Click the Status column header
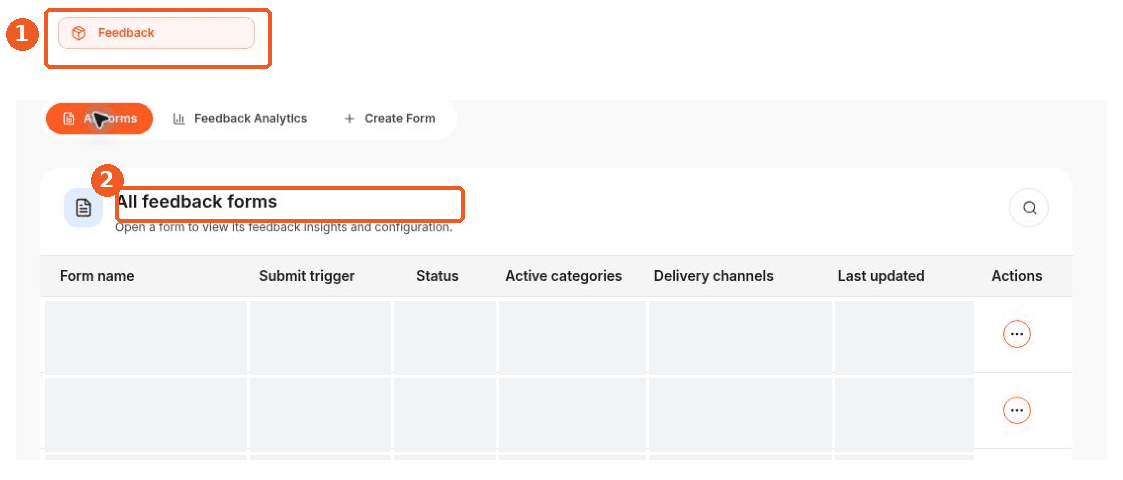 [x=438, y=276]
